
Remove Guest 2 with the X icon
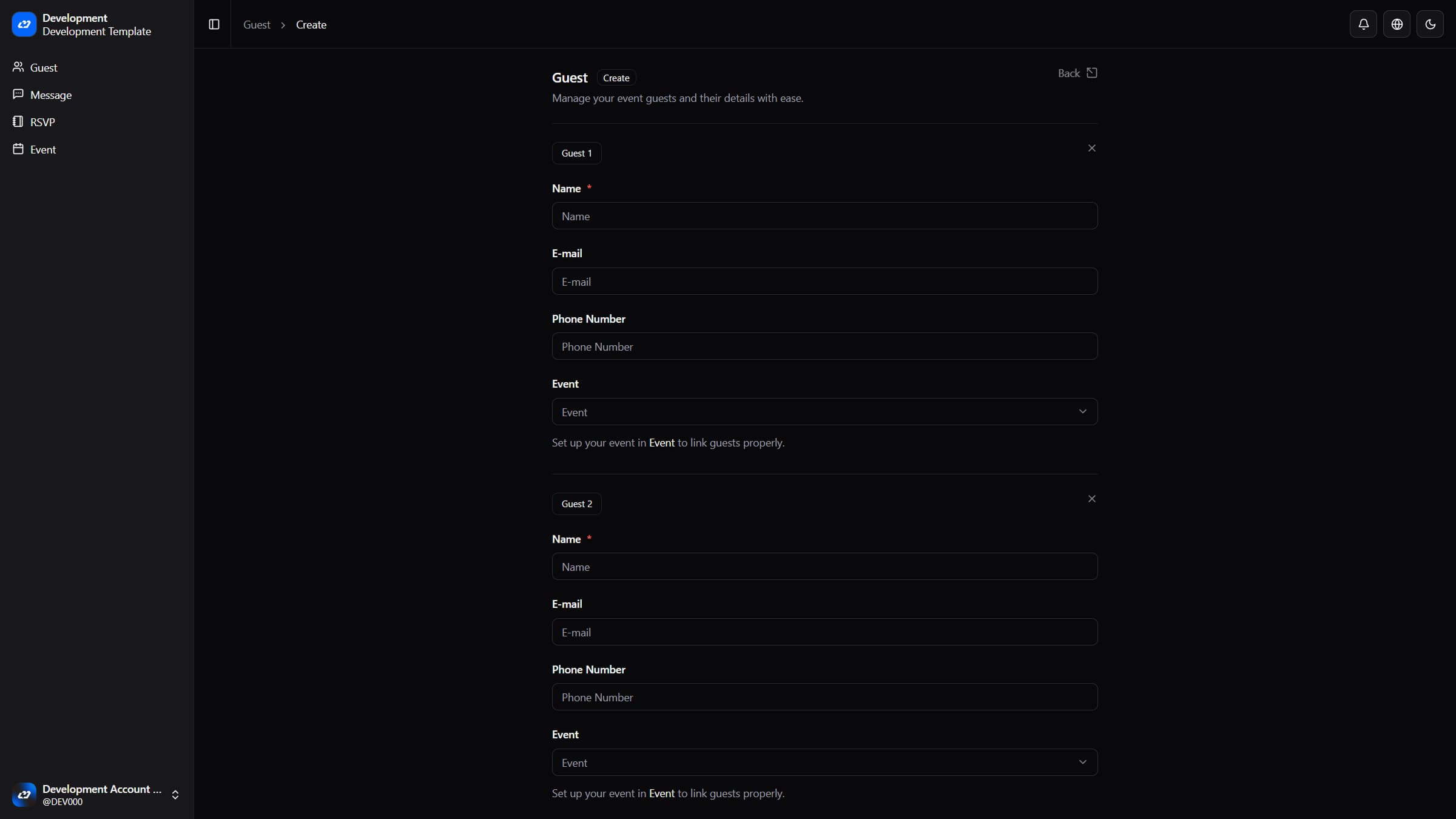click(1091, 499)
